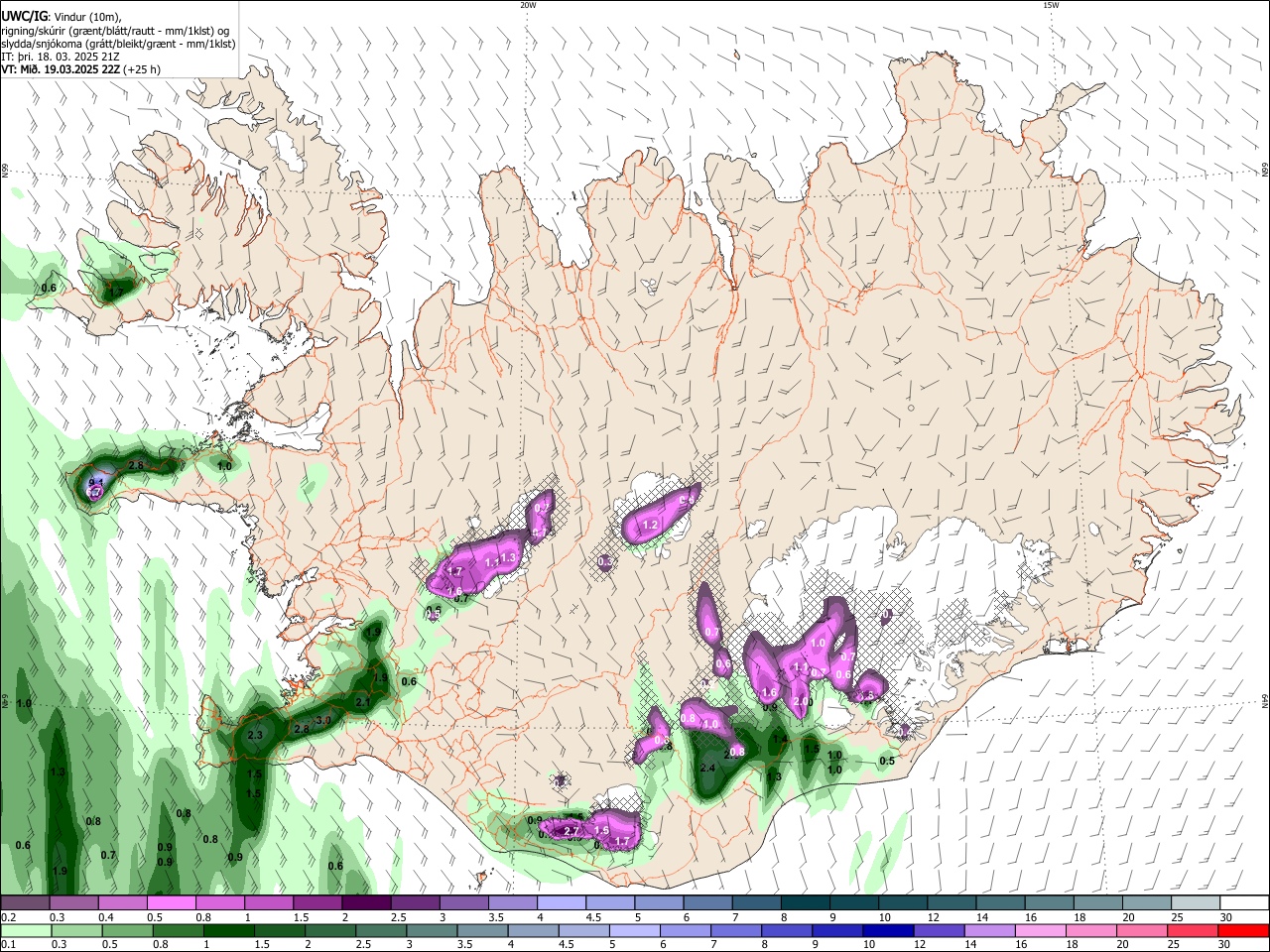Click the deep blue rain swatch spanning 10–12
1270x952 pixels.
[887, 930]
